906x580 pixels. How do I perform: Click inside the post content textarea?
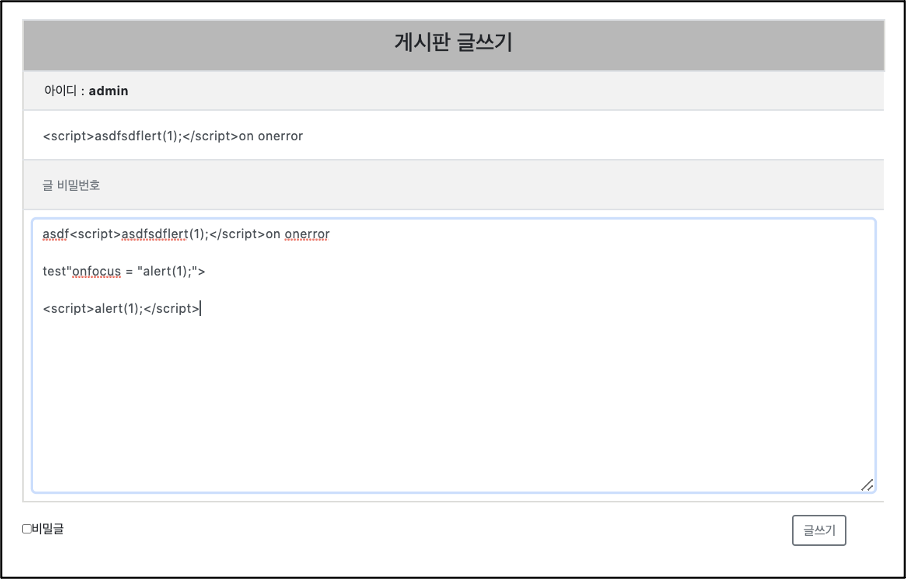tap(454, 355)
